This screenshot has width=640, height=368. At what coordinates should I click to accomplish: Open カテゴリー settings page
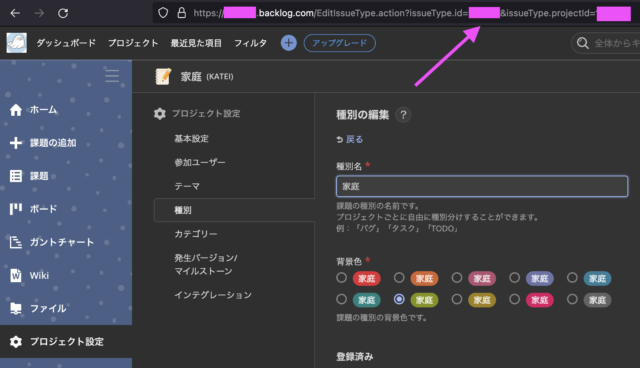196,234
